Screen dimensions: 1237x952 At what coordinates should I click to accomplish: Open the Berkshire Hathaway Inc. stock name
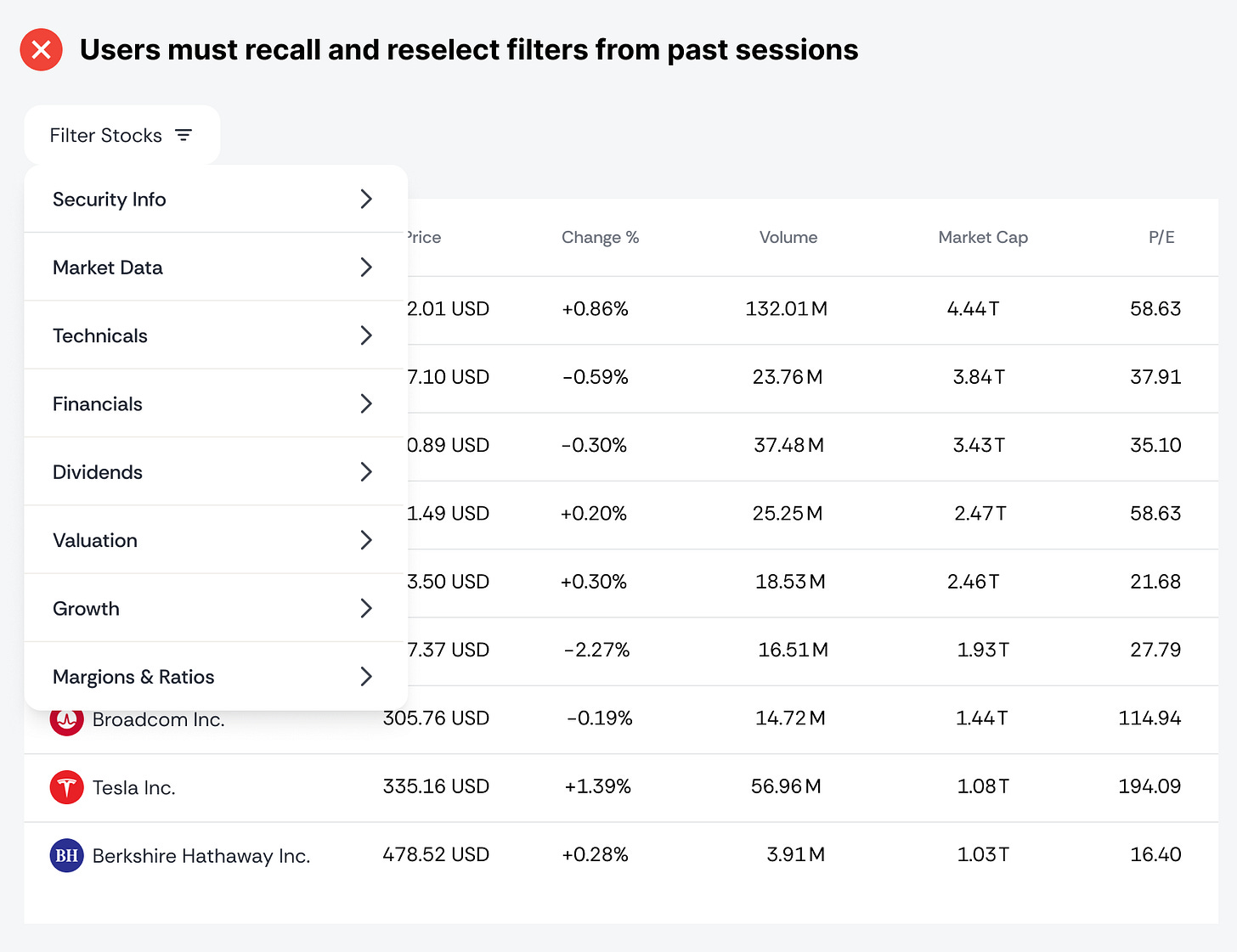pos(201,856)
